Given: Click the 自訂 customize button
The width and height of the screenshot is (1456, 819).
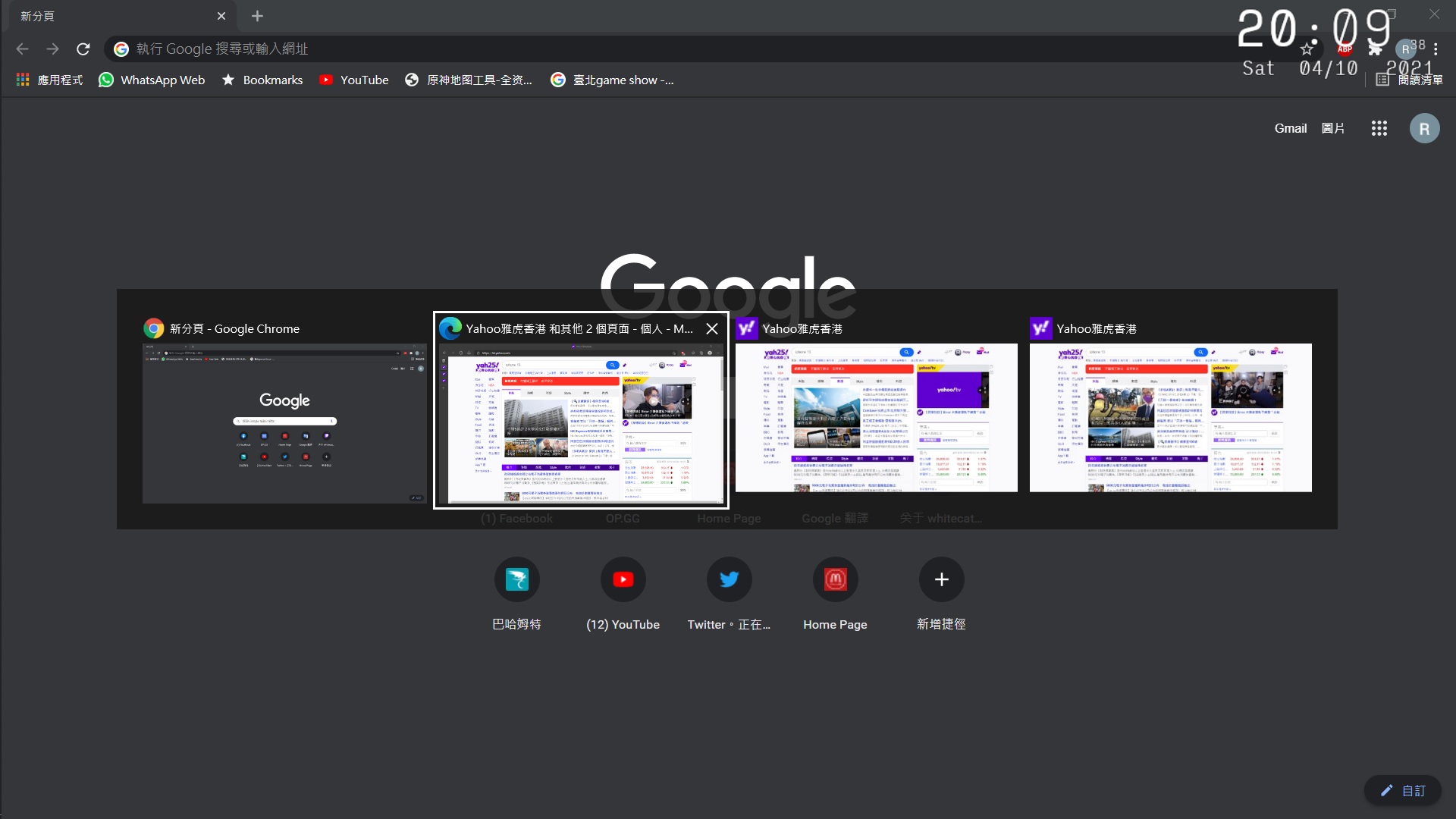Looking at the screenshot, I should (1402, 790).
